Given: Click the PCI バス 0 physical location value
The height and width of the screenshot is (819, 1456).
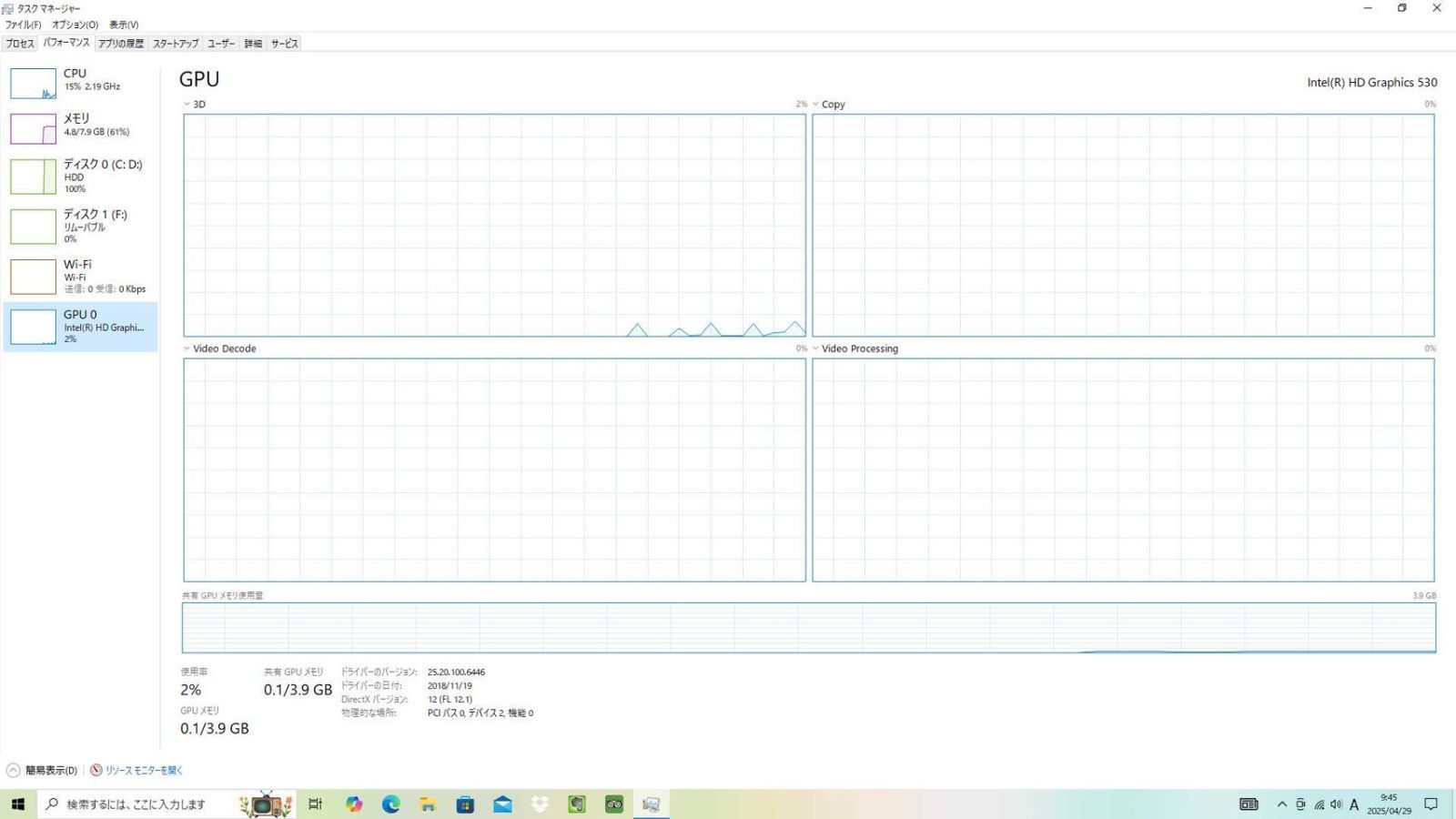Looking at the screenshot, I should click(480, 713).
